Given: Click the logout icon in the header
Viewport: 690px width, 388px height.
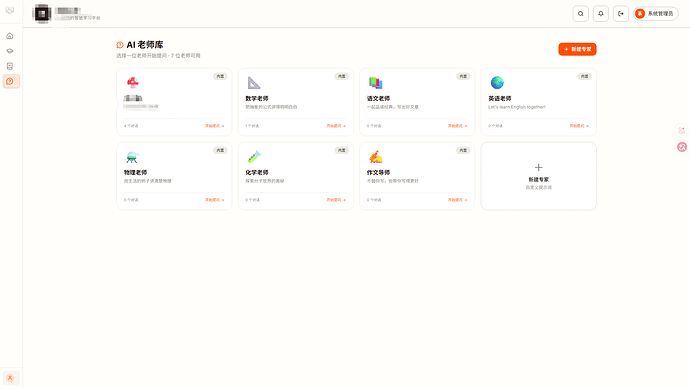Looking at the screenshot, I should [621, 14].
